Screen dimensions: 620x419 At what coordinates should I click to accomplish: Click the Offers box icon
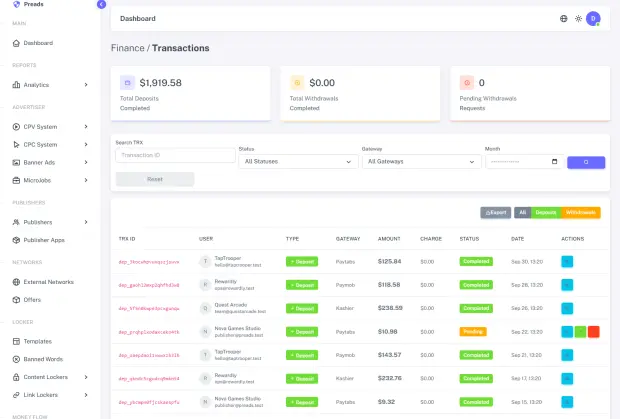(16, 300)
